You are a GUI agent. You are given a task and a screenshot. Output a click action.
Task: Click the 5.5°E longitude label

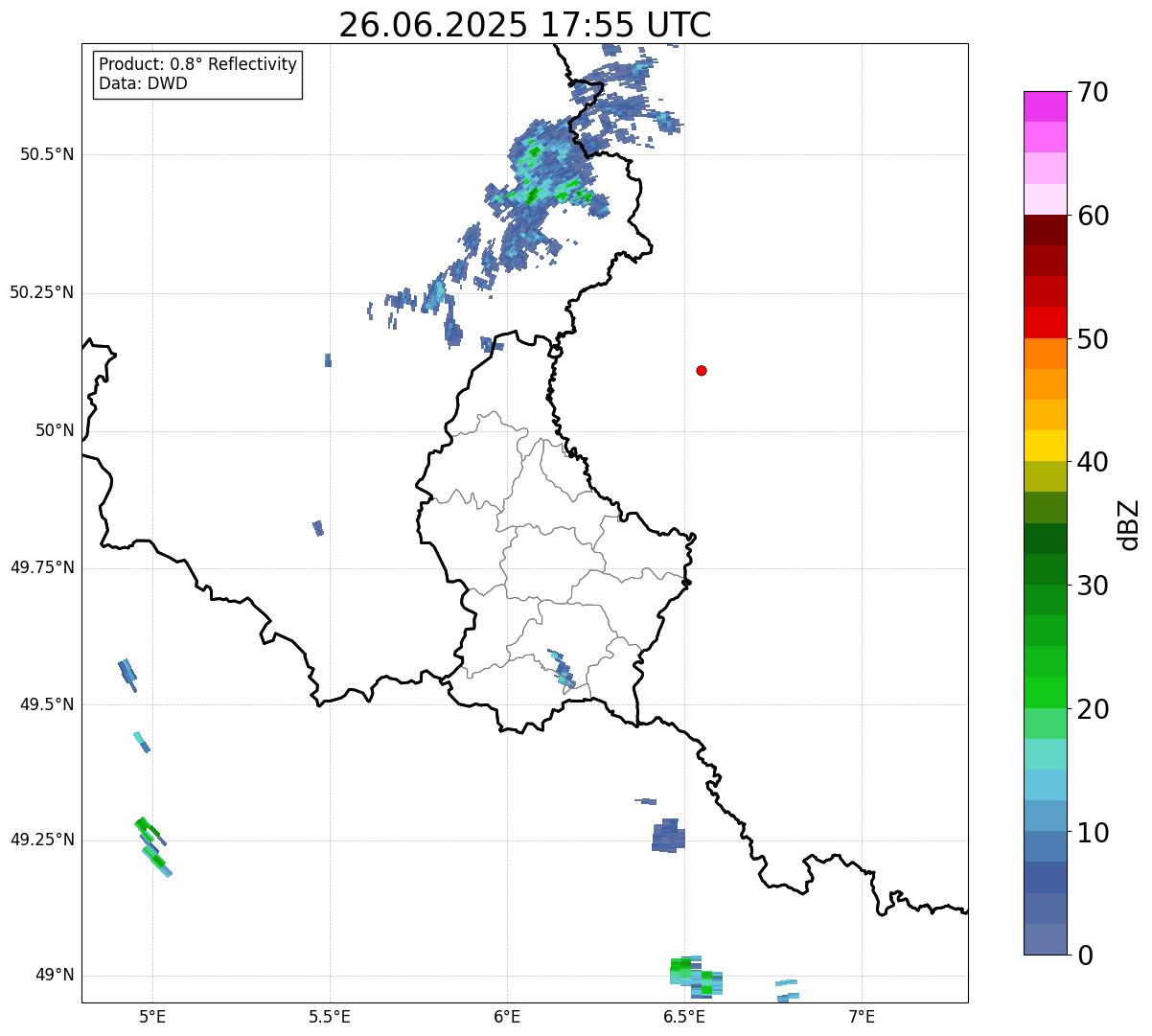coord(330,1016)
